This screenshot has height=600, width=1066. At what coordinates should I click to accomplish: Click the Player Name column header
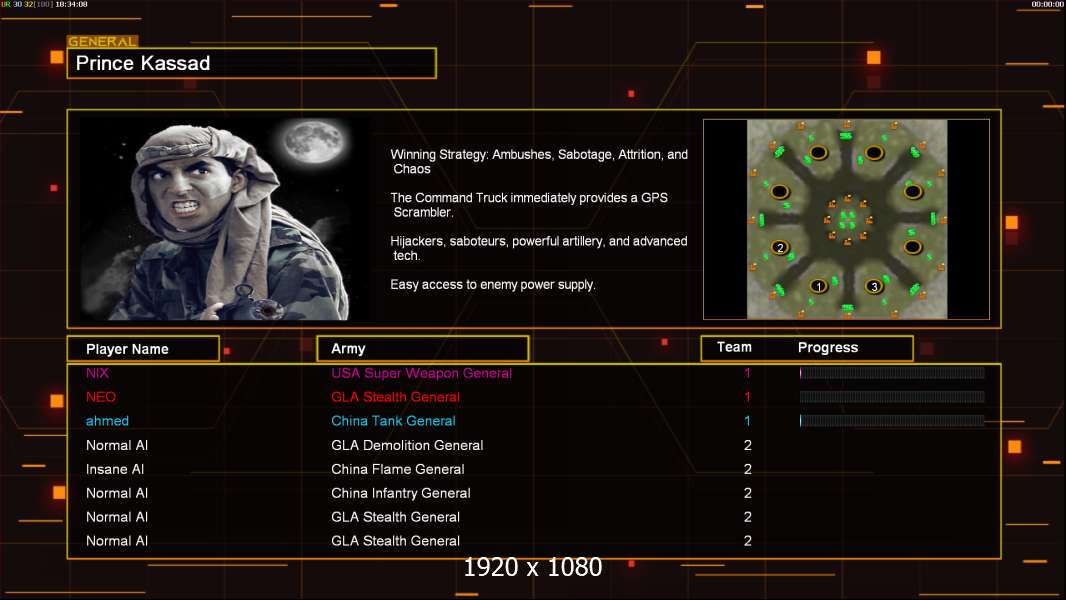point(143,349)
